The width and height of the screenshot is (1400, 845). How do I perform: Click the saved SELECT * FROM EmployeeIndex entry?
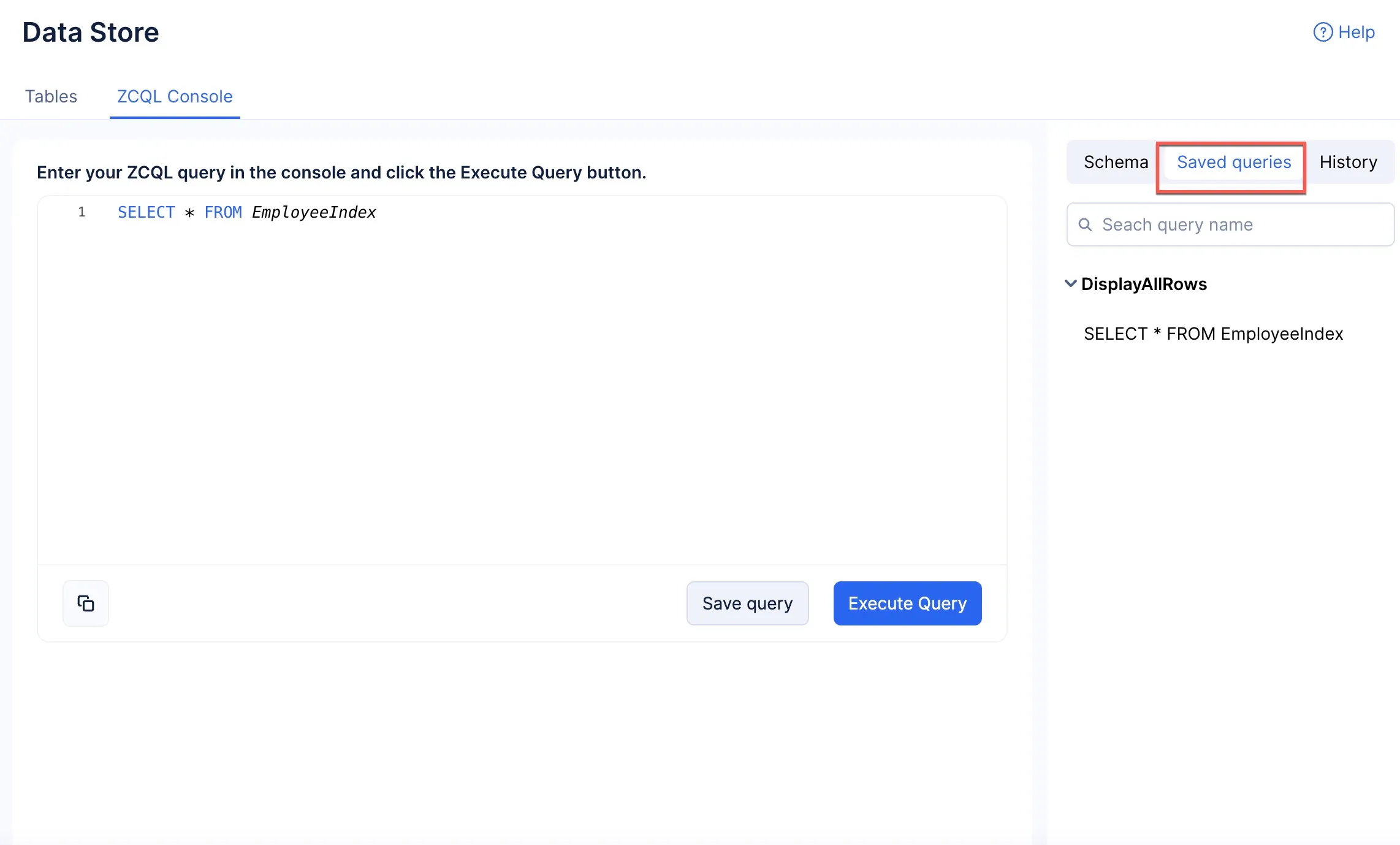[1213, 334]
